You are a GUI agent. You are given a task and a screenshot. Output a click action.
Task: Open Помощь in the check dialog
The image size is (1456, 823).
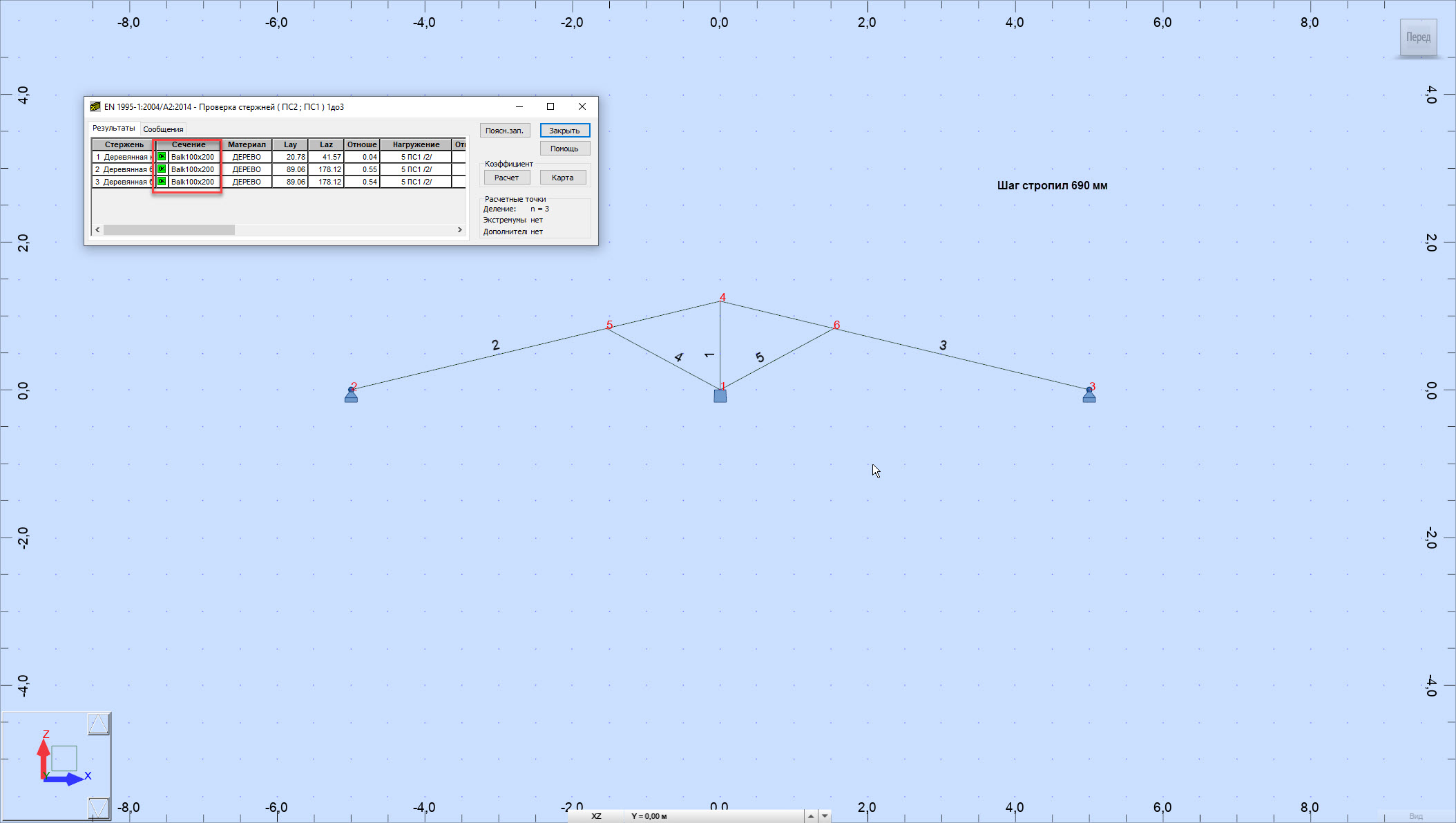pos(565,149)
